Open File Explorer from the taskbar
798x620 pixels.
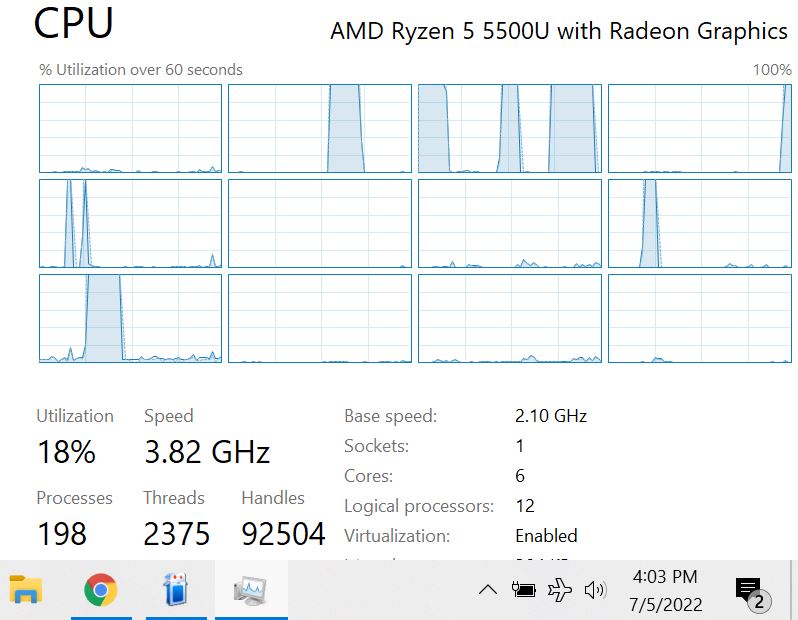(25, 589)
